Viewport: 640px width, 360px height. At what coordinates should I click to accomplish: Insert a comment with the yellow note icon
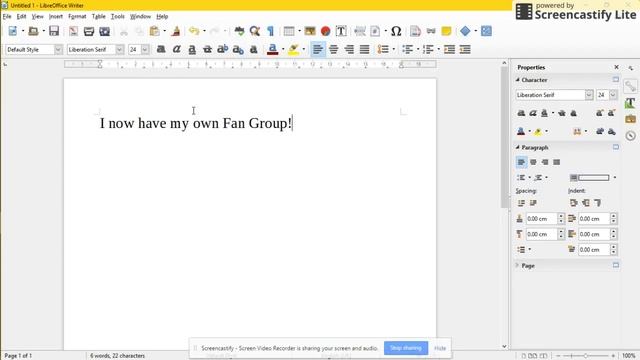click(446, 31)
